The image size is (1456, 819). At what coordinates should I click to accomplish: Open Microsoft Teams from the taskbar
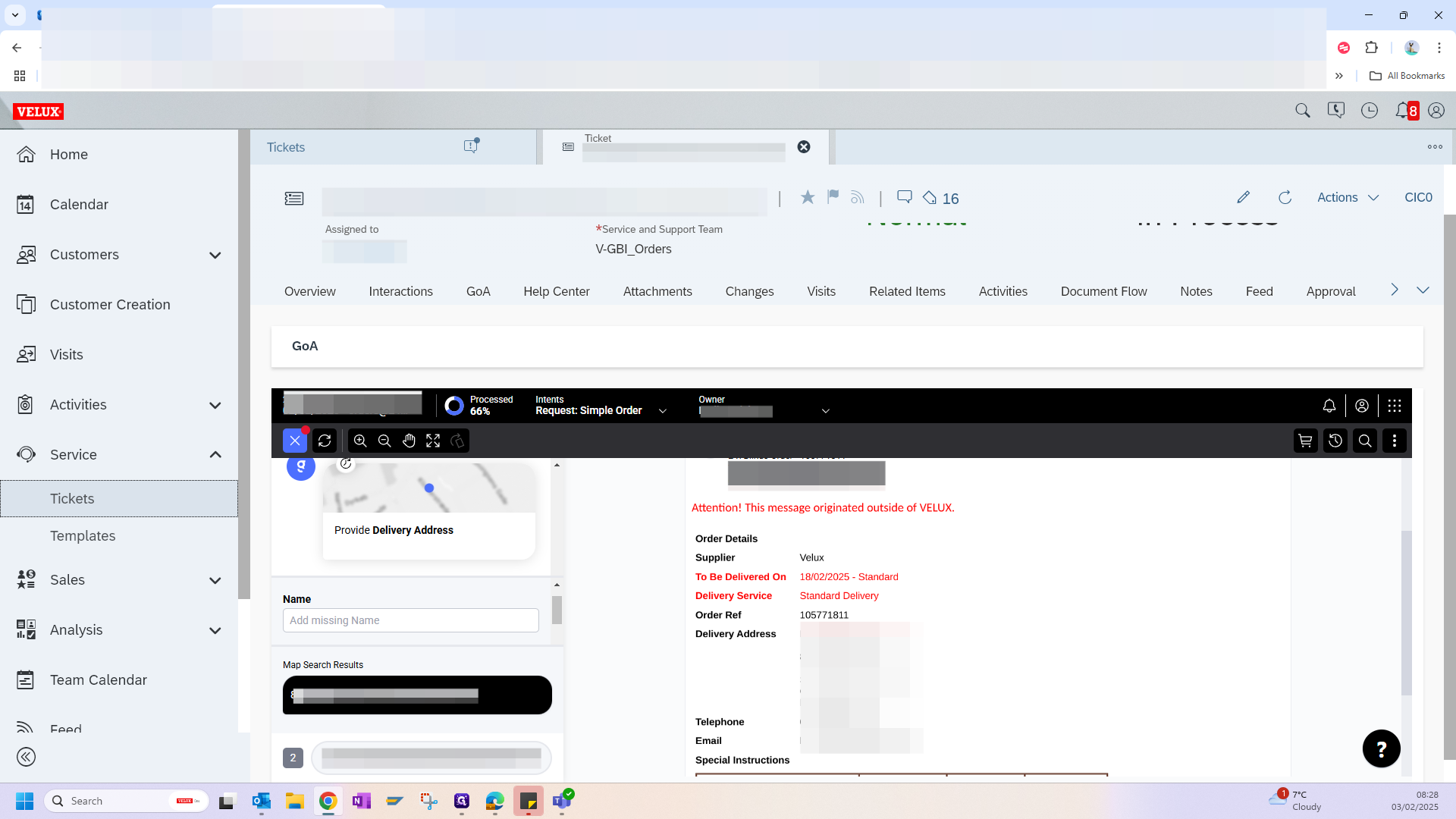pos(562,801)
